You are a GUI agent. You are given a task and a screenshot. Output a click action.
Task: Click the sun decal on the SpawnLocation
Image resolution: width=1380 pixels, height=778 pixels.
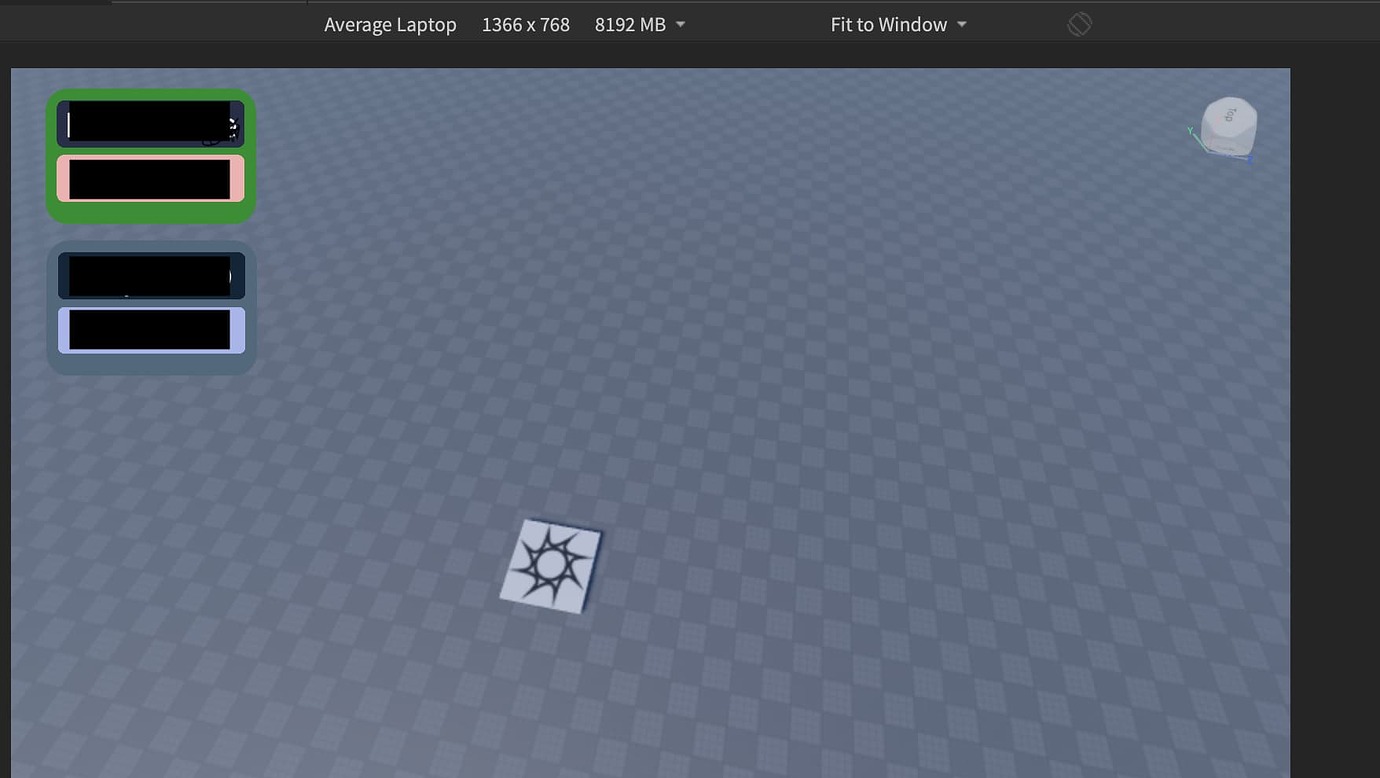tap(551, 566)
